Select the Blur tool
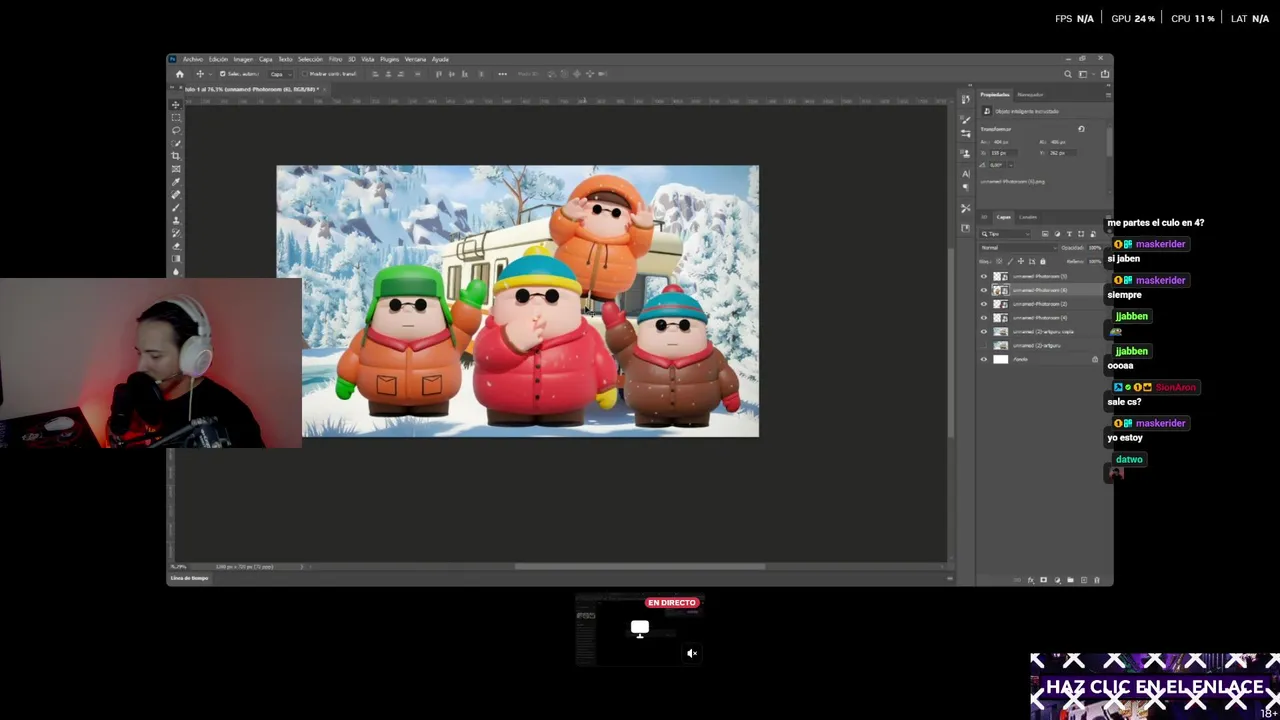 (176, 271)
